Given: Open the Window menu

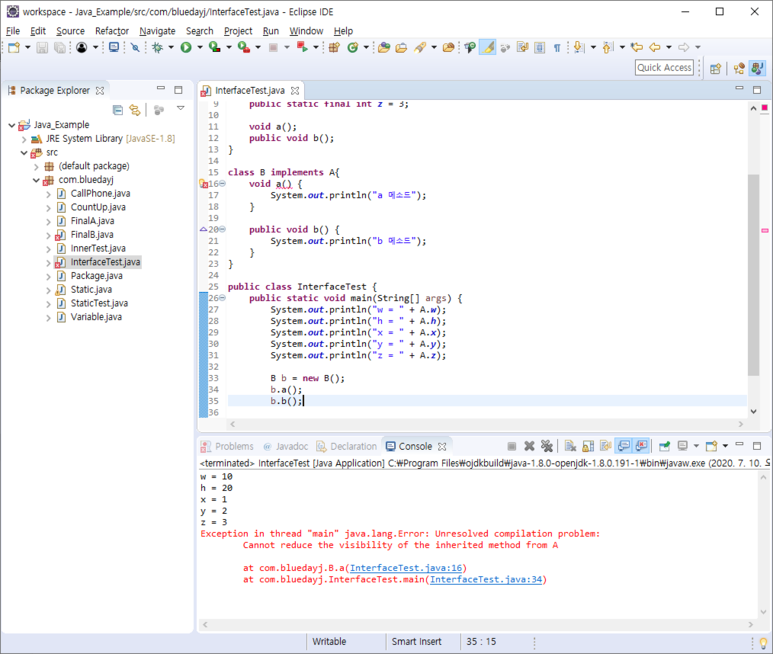Looking at the screenshot, I should (306, 31).
